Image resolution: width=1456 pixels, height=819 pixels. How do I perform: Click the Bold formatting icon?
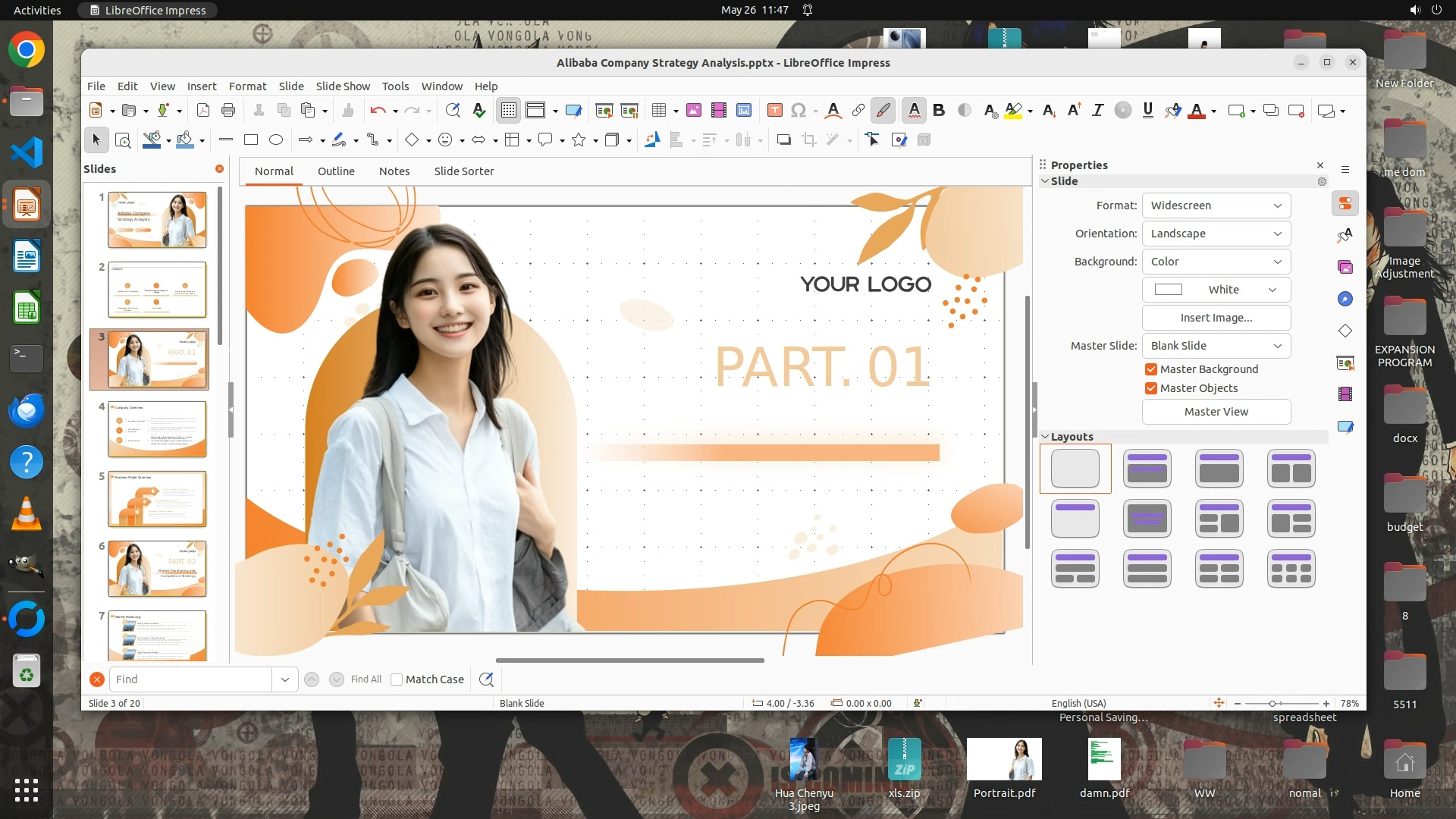(x=939, y=111)
